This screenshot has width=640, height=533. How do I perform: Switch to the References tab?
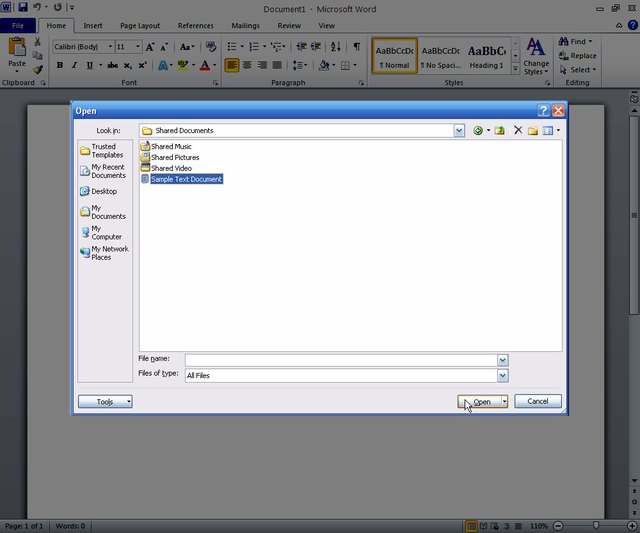(x=196, y=25)
